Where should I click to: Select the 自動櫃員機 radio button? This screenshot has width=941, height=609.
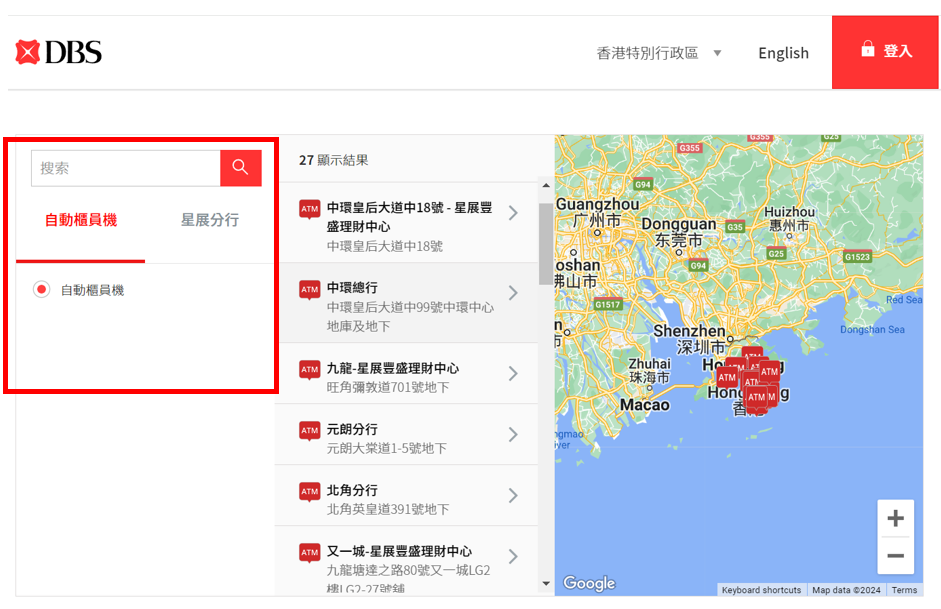[41, 290]
